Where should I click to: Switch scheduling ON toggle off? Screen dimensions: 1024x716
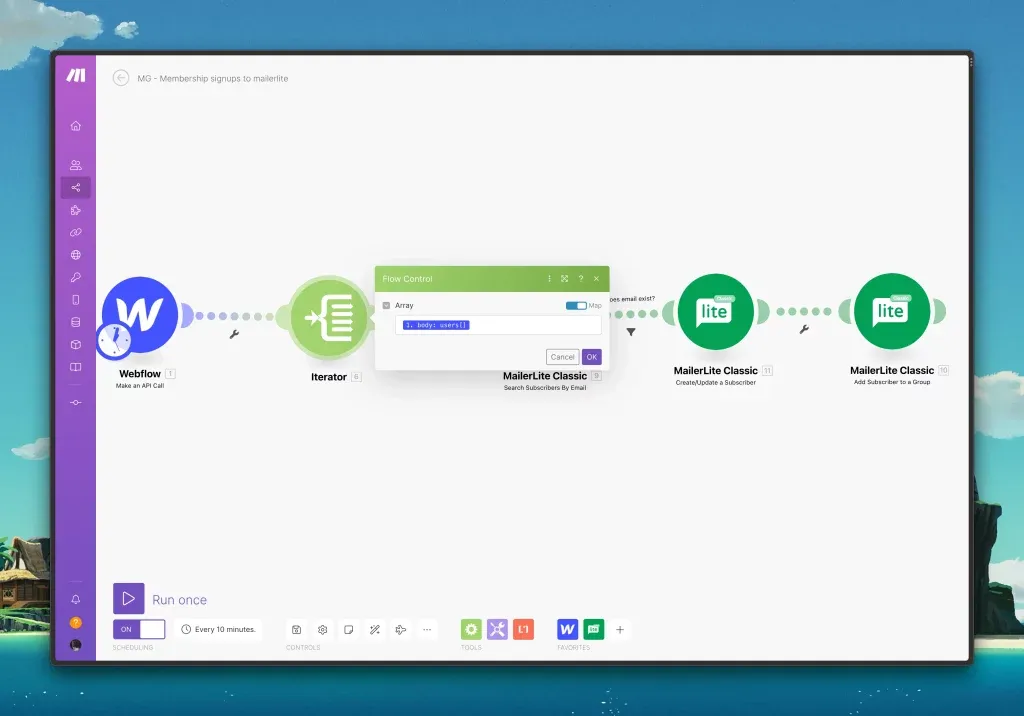(139, 629)
